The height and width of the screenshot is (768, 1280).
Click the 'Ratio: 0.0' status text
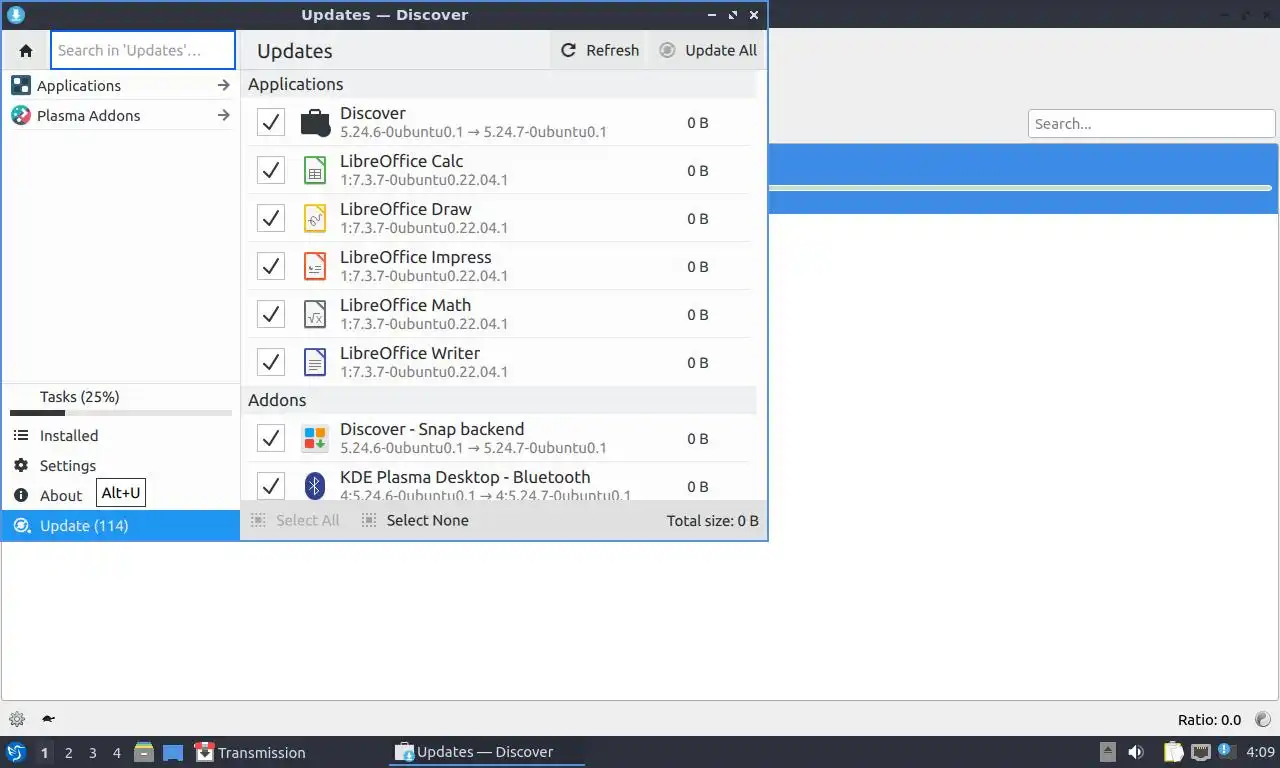pos(1209,720)
